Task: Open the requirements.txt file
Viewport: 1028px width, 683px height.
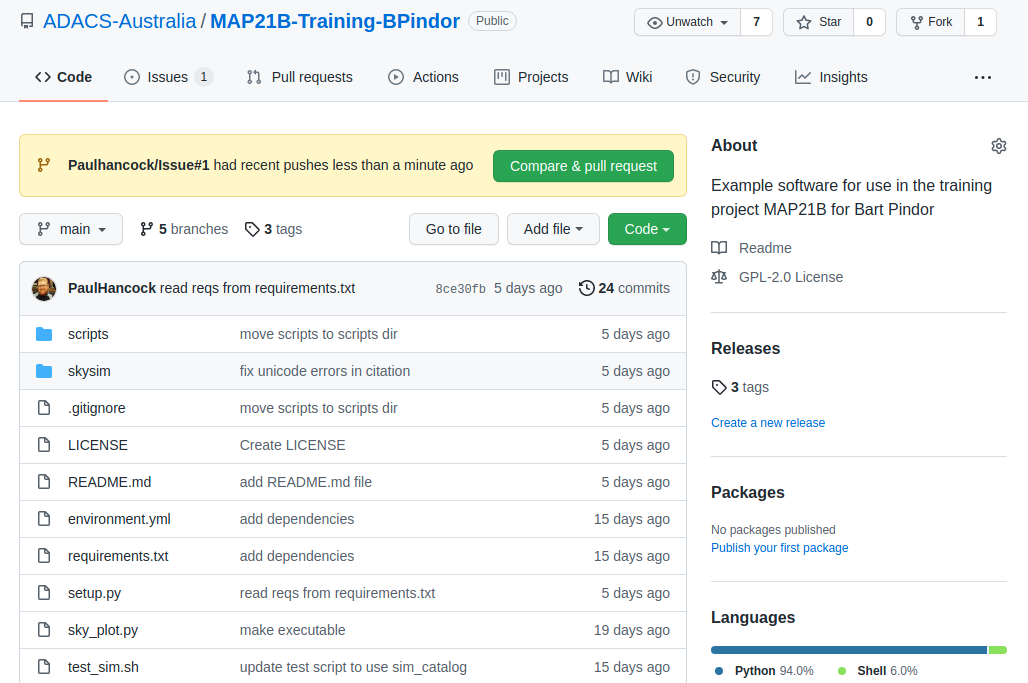Action: point(118,556)
